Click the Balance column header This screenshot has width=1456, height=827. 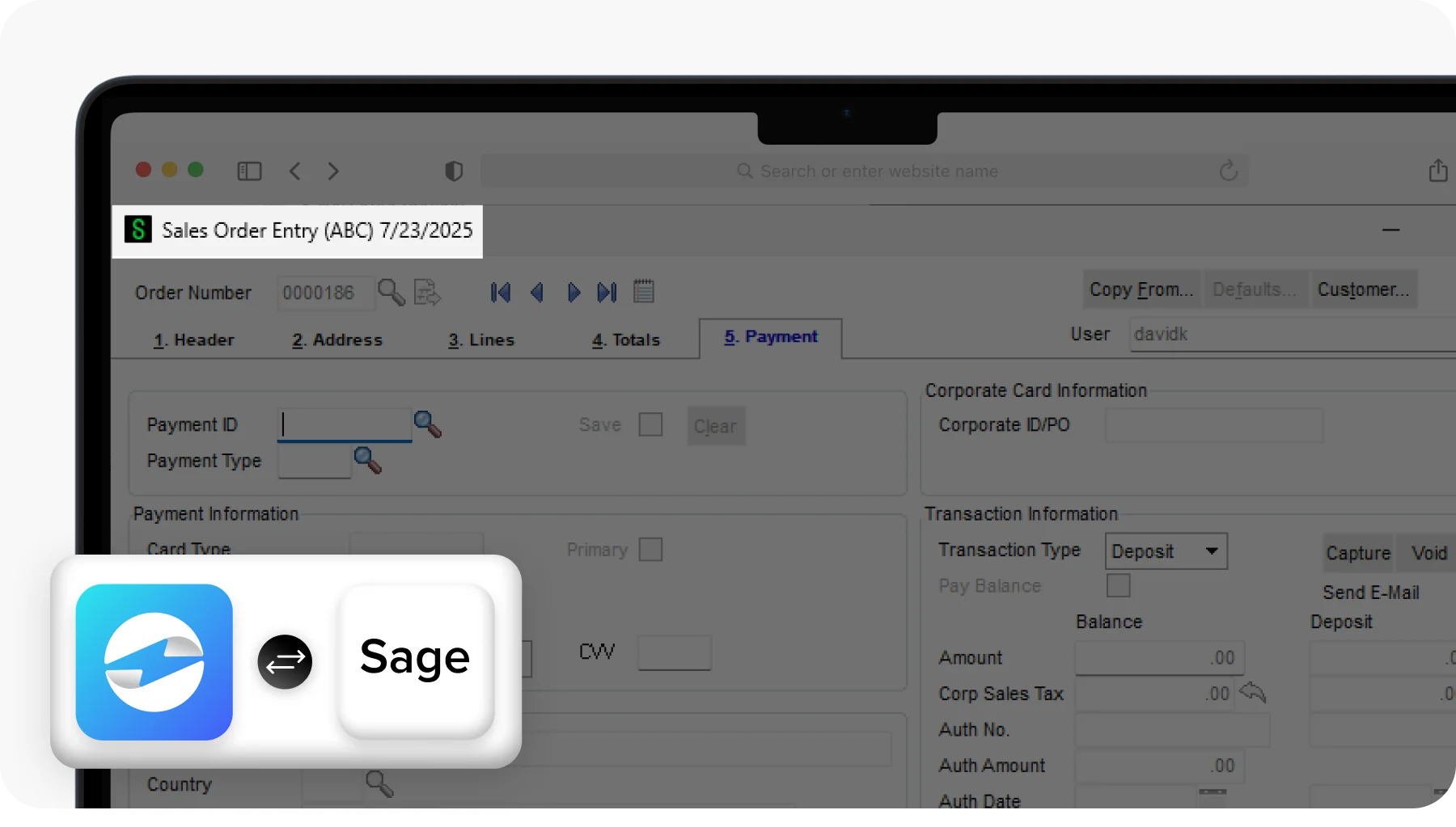[x=1109, y=622]
